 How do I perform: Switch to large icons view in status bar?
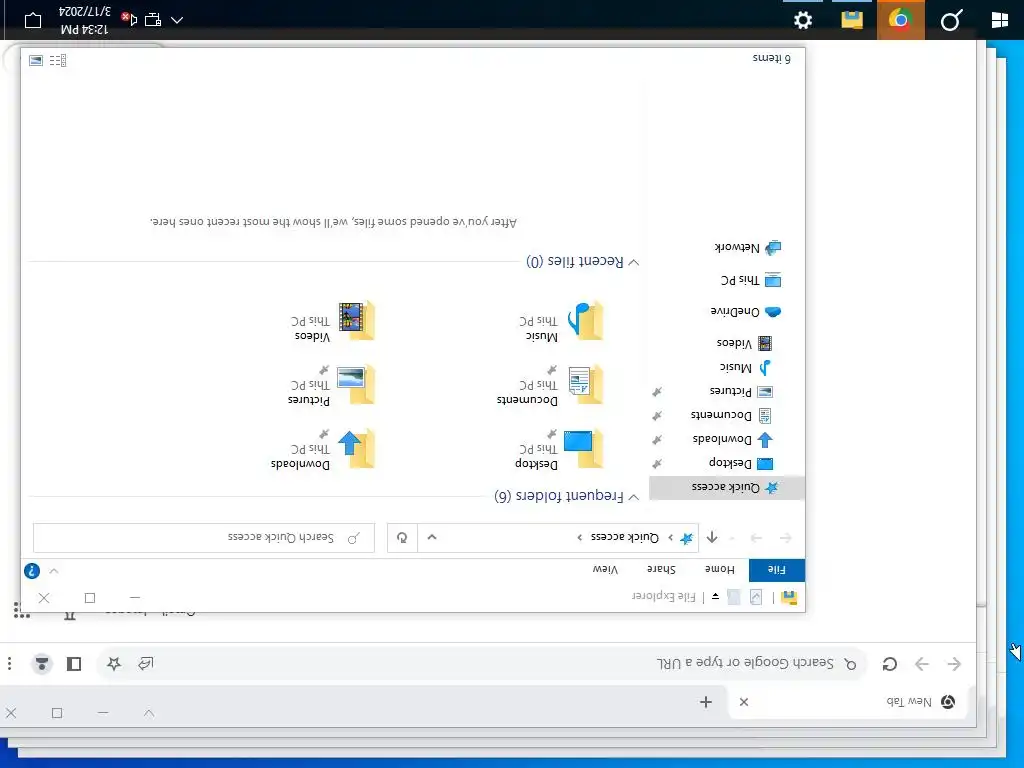point(36,60)
